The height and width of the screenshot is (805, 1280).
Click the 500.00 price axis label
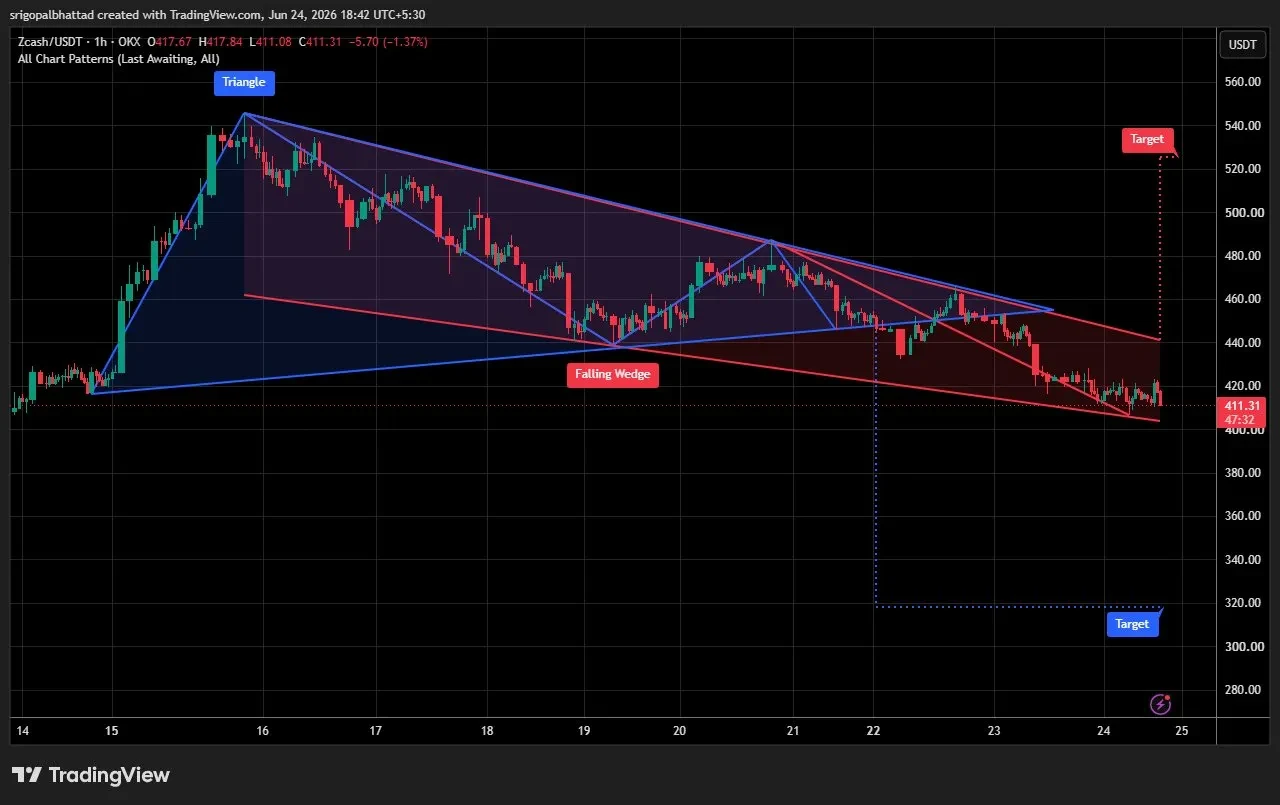[1245, 213]
